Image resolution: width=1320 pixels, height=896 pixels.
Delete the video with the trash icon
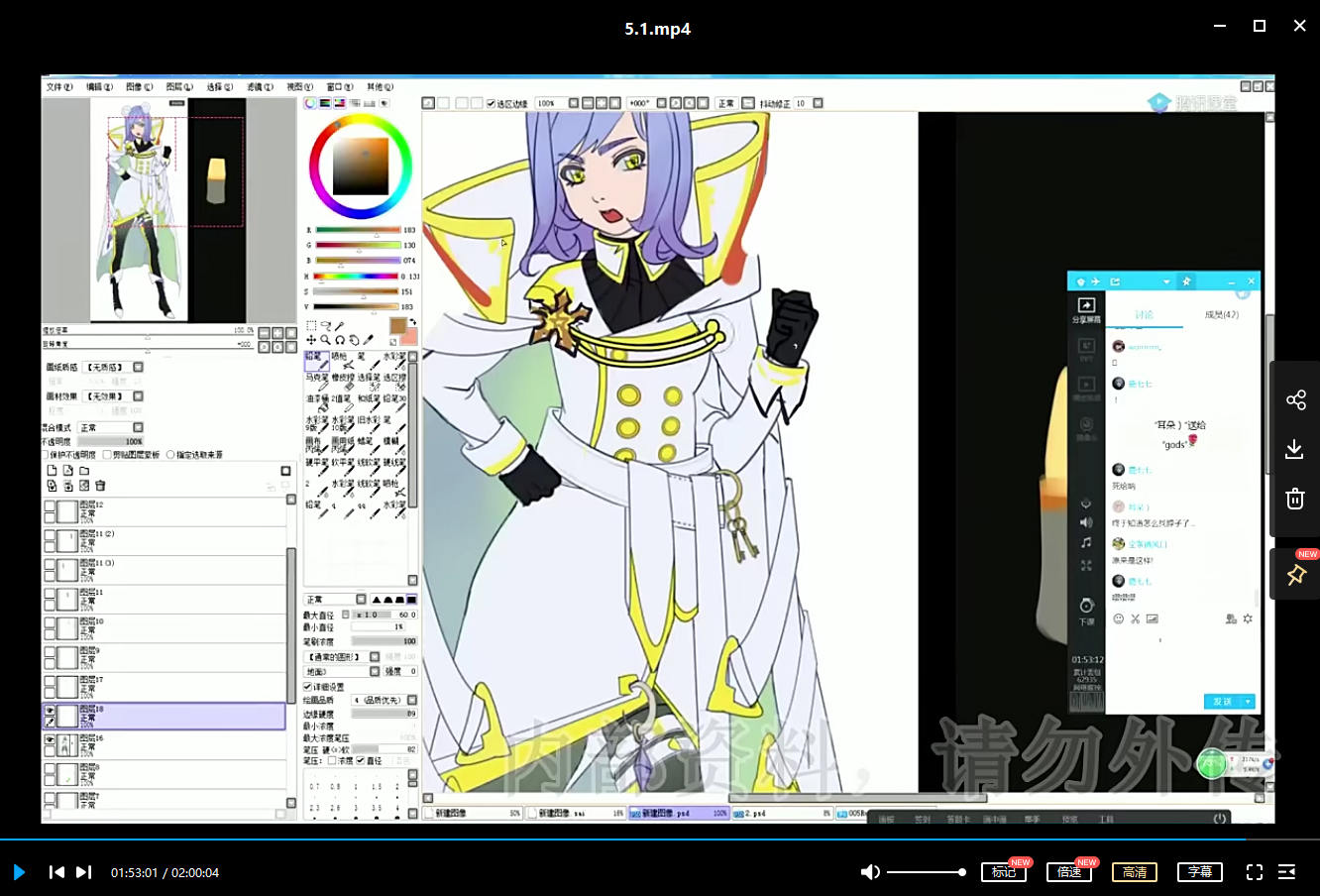coord(1295,499)
